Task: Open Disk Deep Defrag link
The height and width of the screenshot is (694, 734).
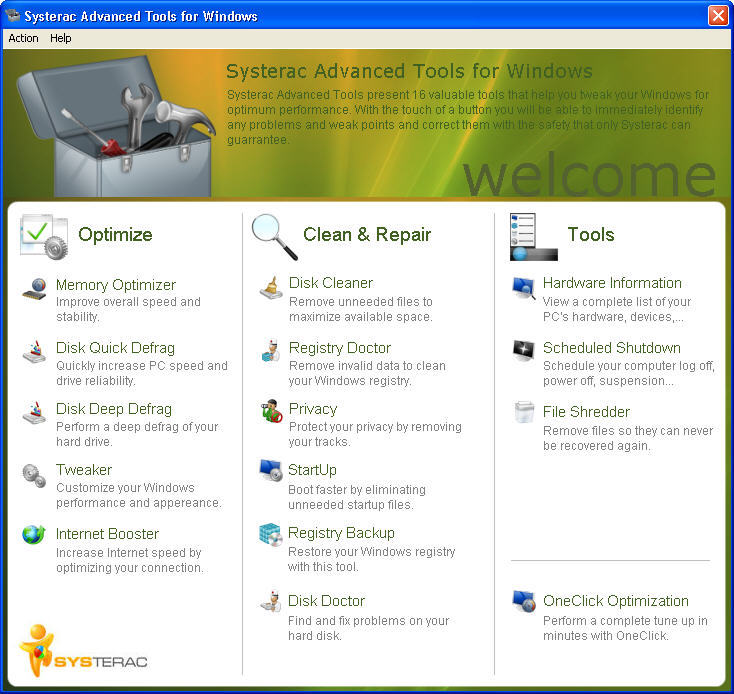Action: 114,409
